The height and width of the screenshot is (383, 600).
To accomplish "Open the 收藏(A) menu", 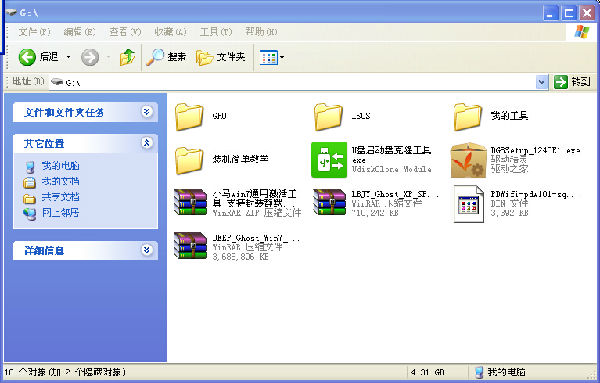I will pyautogui.click(x=170, y=32).
